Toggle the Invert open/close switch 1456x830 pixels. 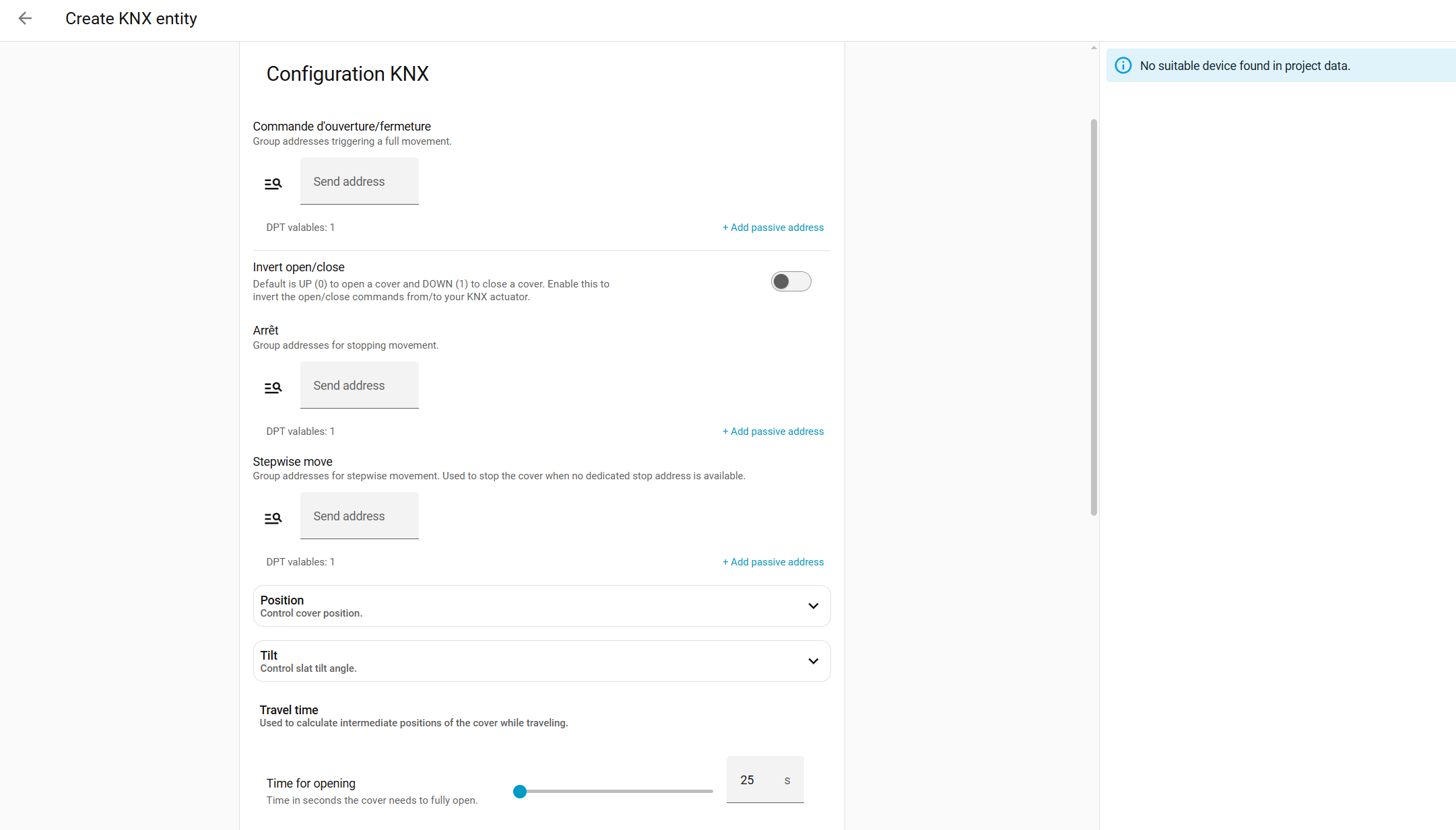click(x=791, y=281)
